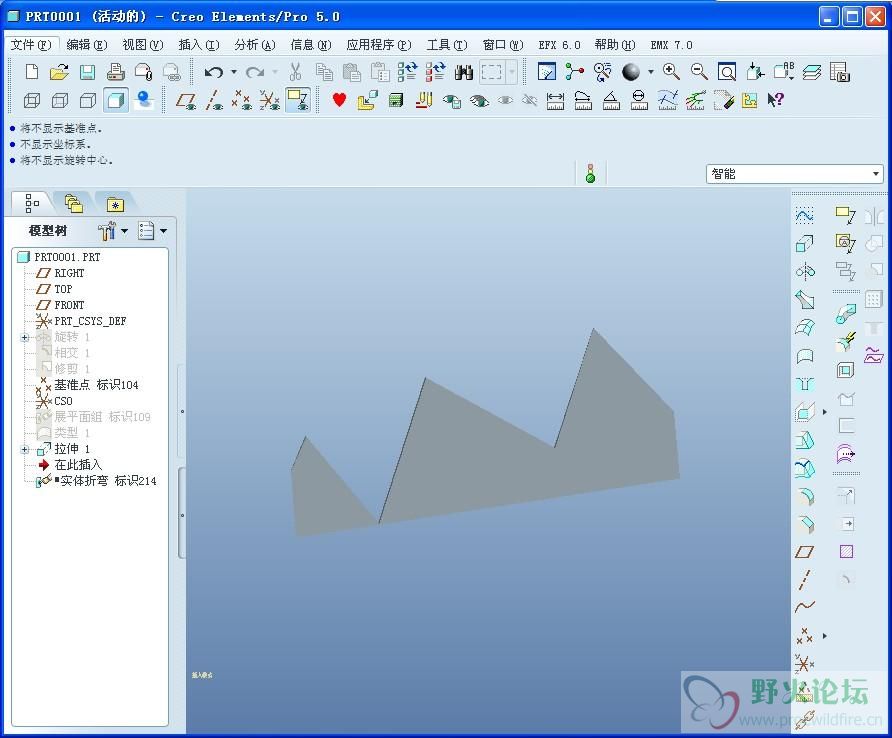892x738 pixels.
Task: Expand the 拉伸 1 tree node
Action: pyautogui.click(x=24, y=450)
